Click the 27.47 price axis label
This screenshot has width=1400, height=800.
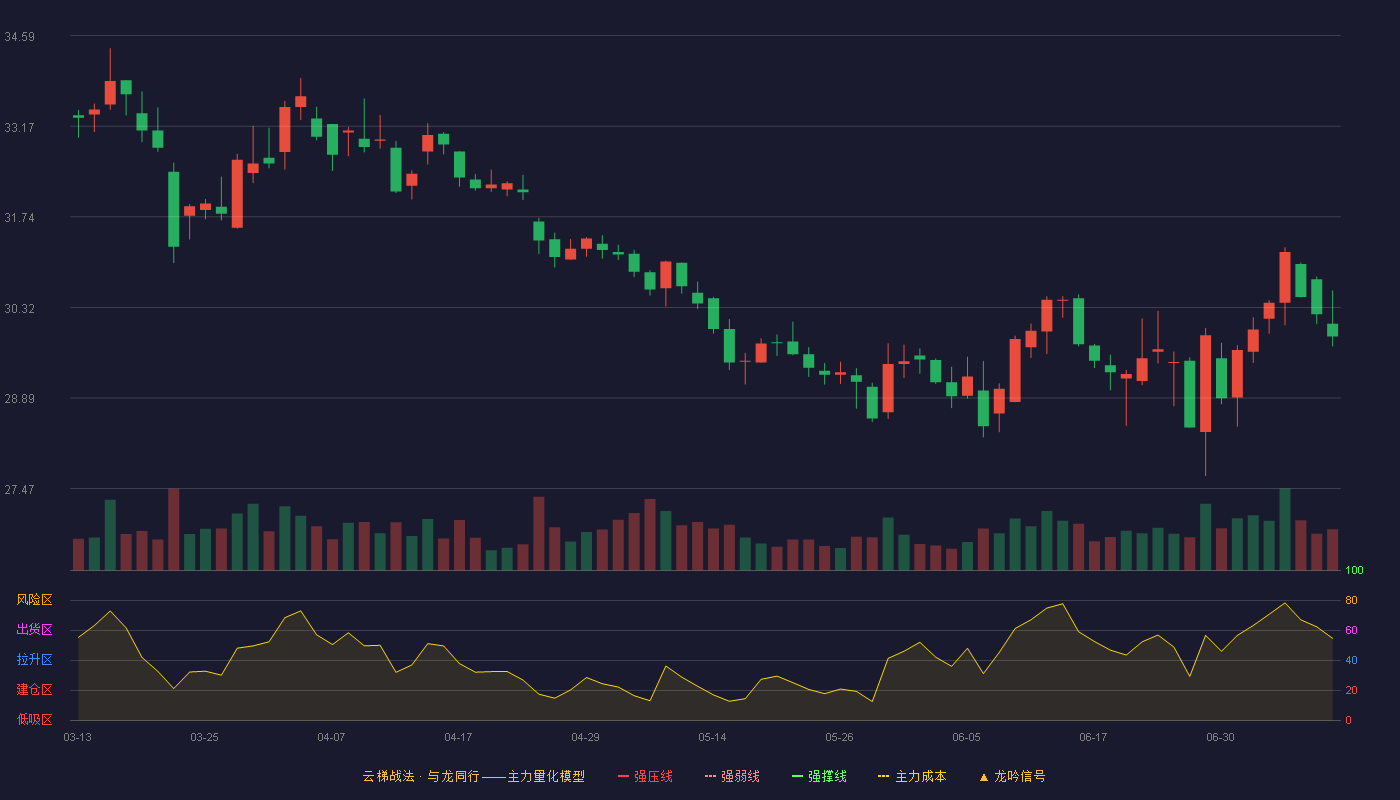coord(19,490)
